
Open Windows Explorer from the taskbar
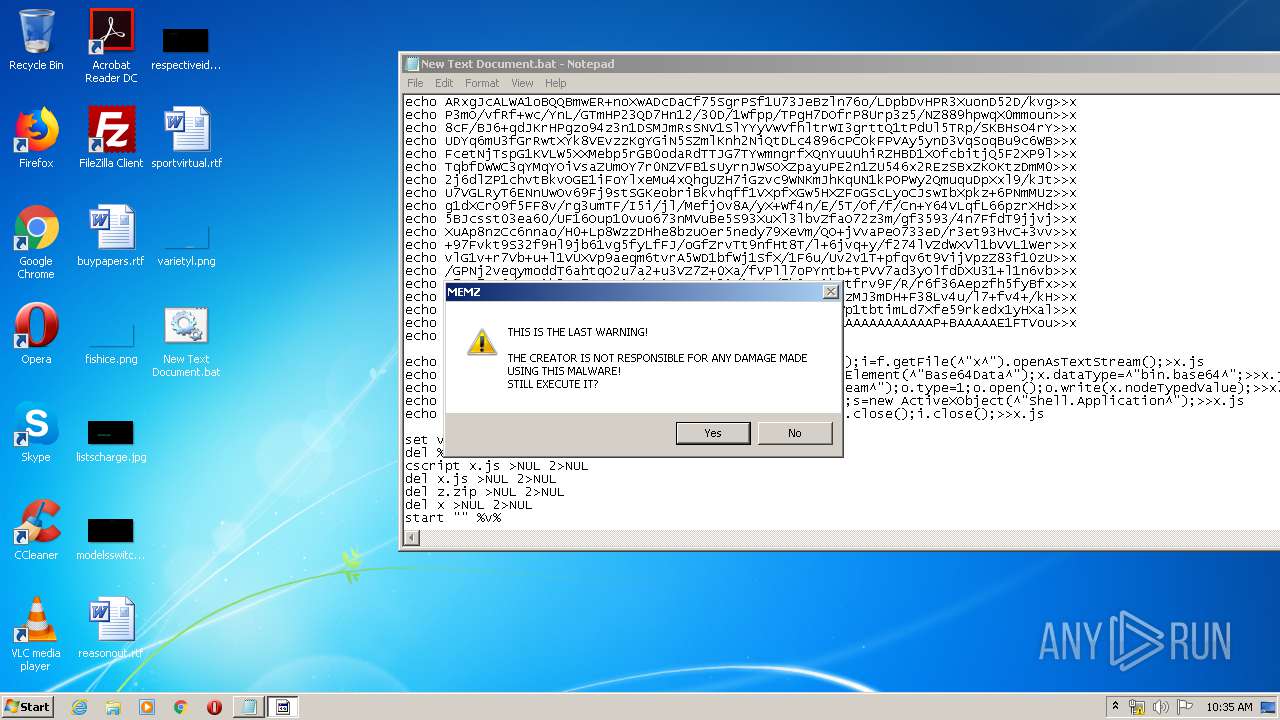(x=113, y=706)
